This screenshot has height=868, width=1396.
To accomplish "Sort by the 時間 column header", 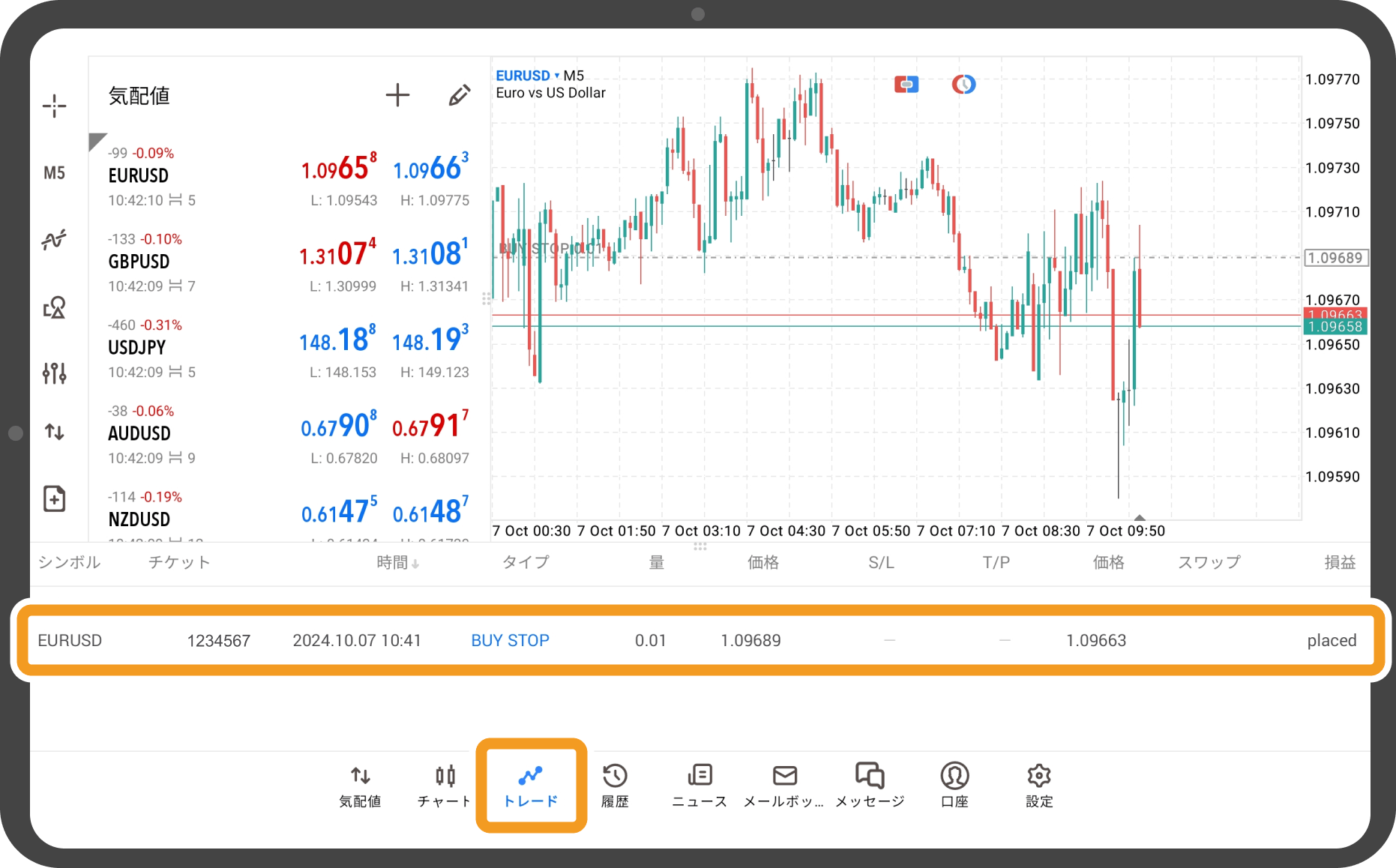I will 397,562.
